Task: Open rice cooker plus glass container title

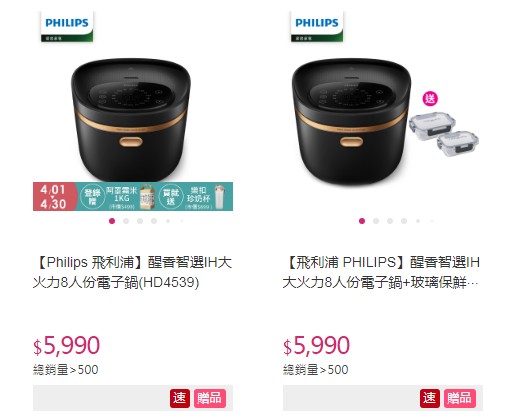Action: pyautogui.click(x=381, y=272)
